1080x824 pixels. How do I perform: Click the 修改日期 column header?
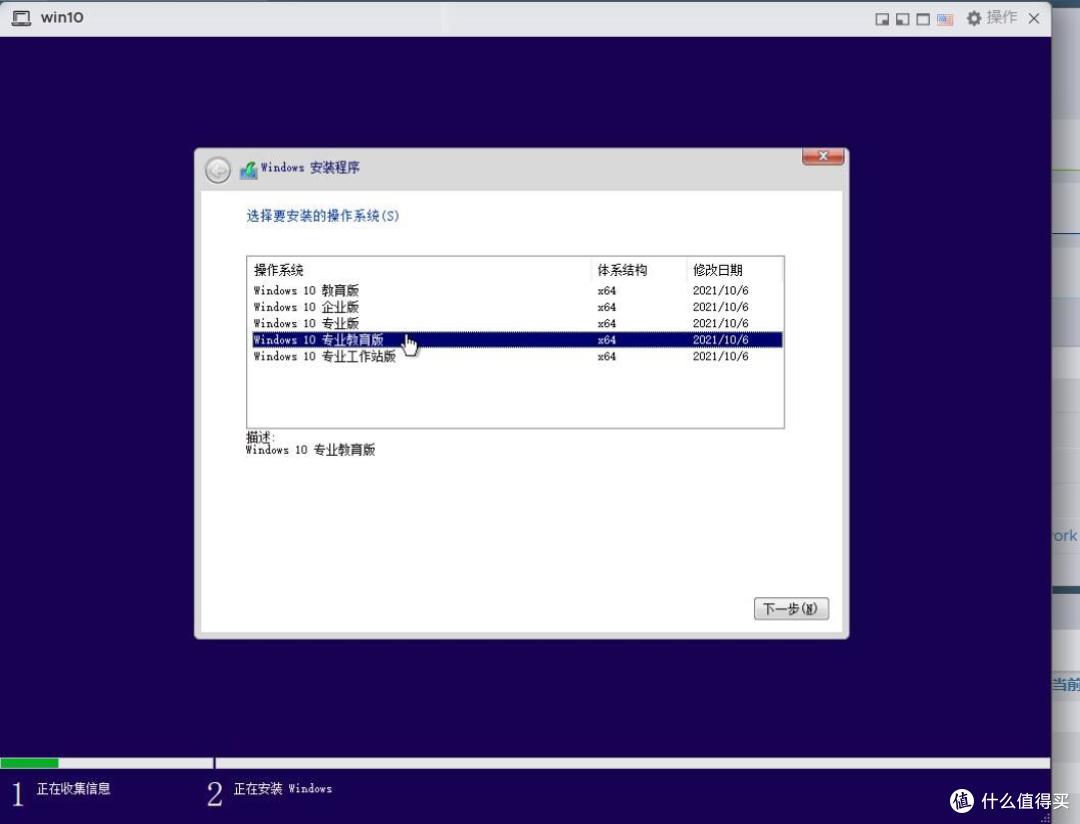click(x=734, y=270)
